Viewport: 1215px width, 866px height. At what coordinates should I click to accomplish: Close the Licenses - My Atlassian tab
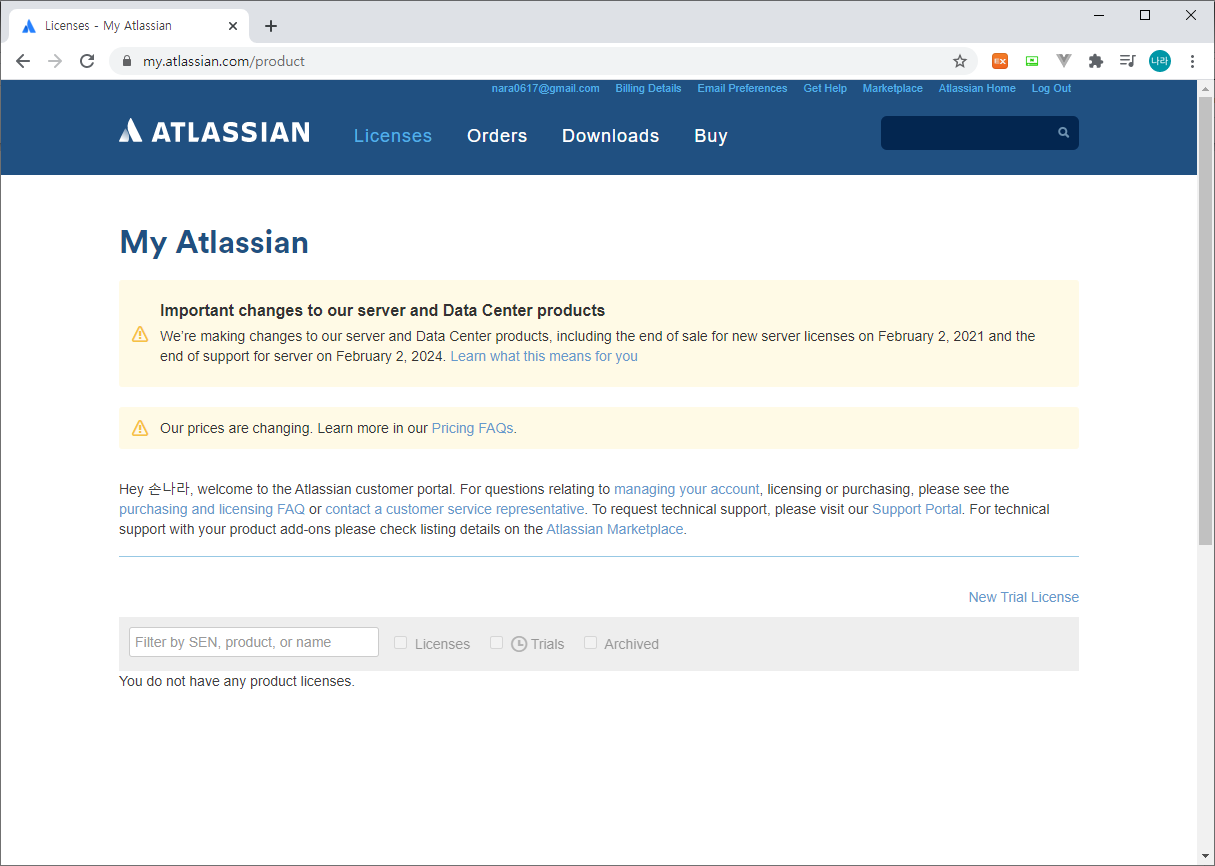coord(233,26)
